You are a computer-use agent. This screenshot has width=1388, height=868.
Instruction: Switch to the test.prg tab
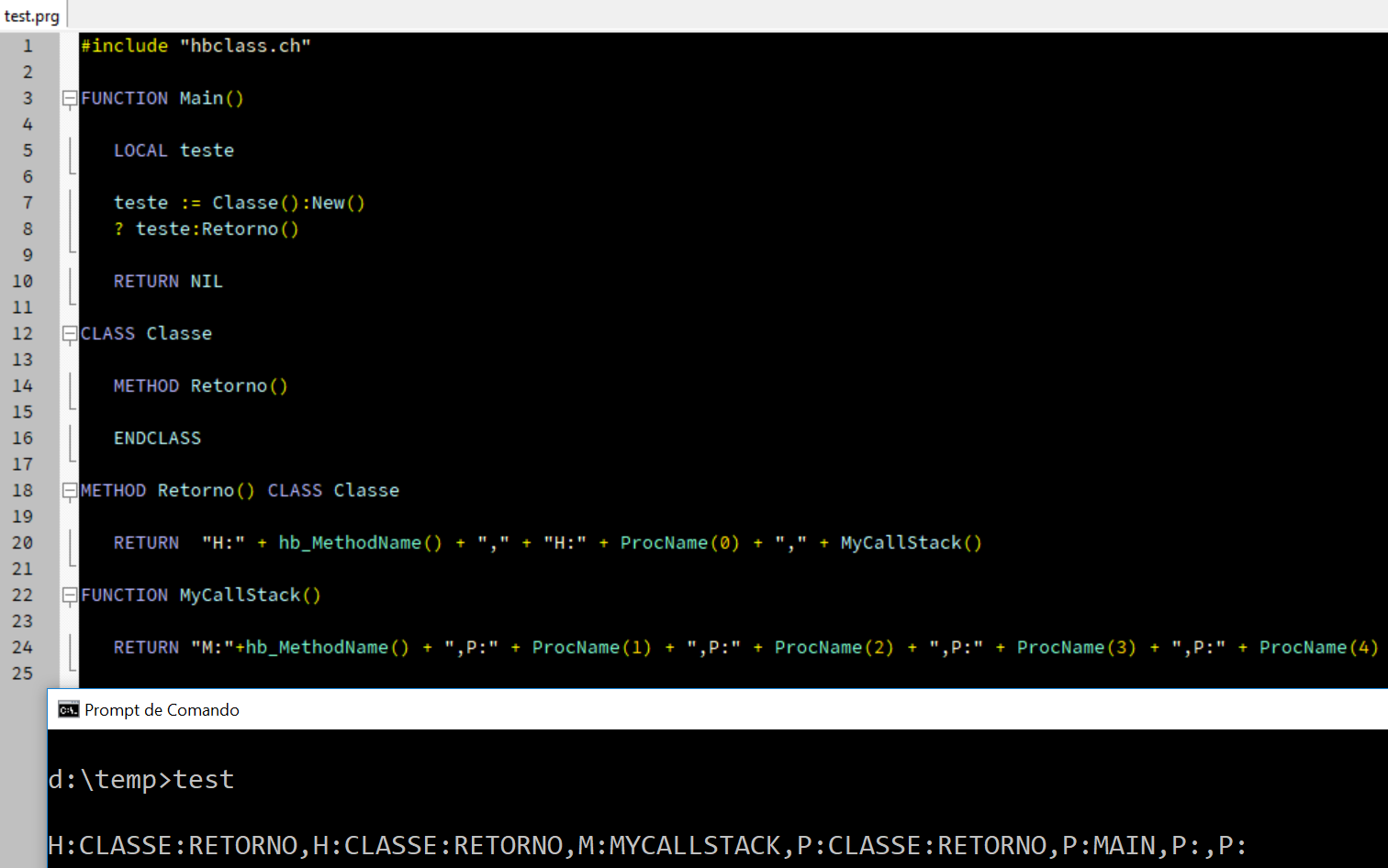(x=32, y=16)
